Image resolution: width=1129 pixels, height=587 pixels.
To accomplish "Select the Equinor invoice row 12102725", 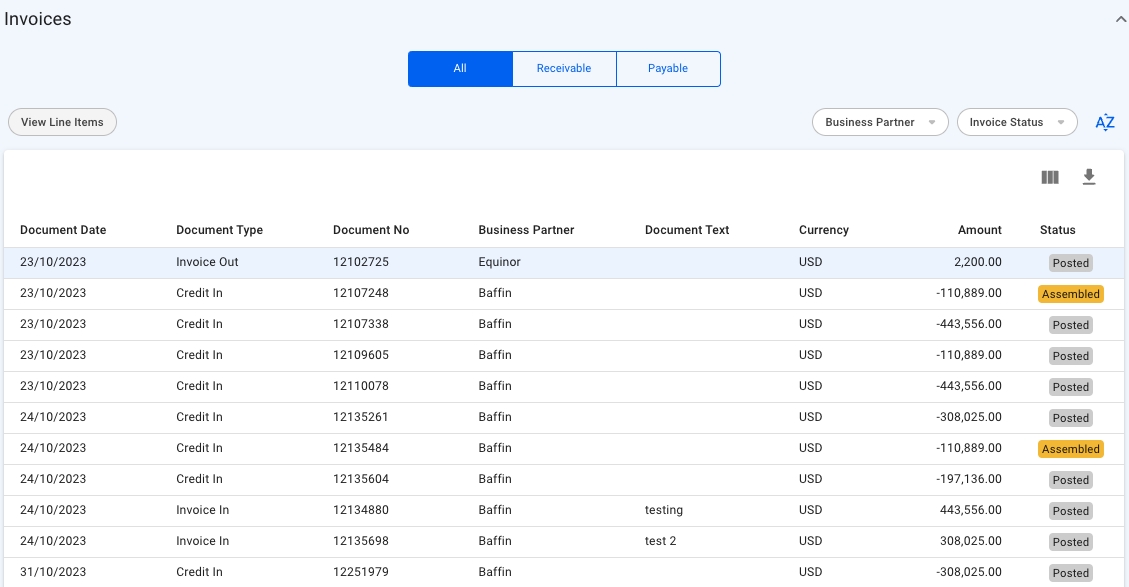I will point(360,263).
